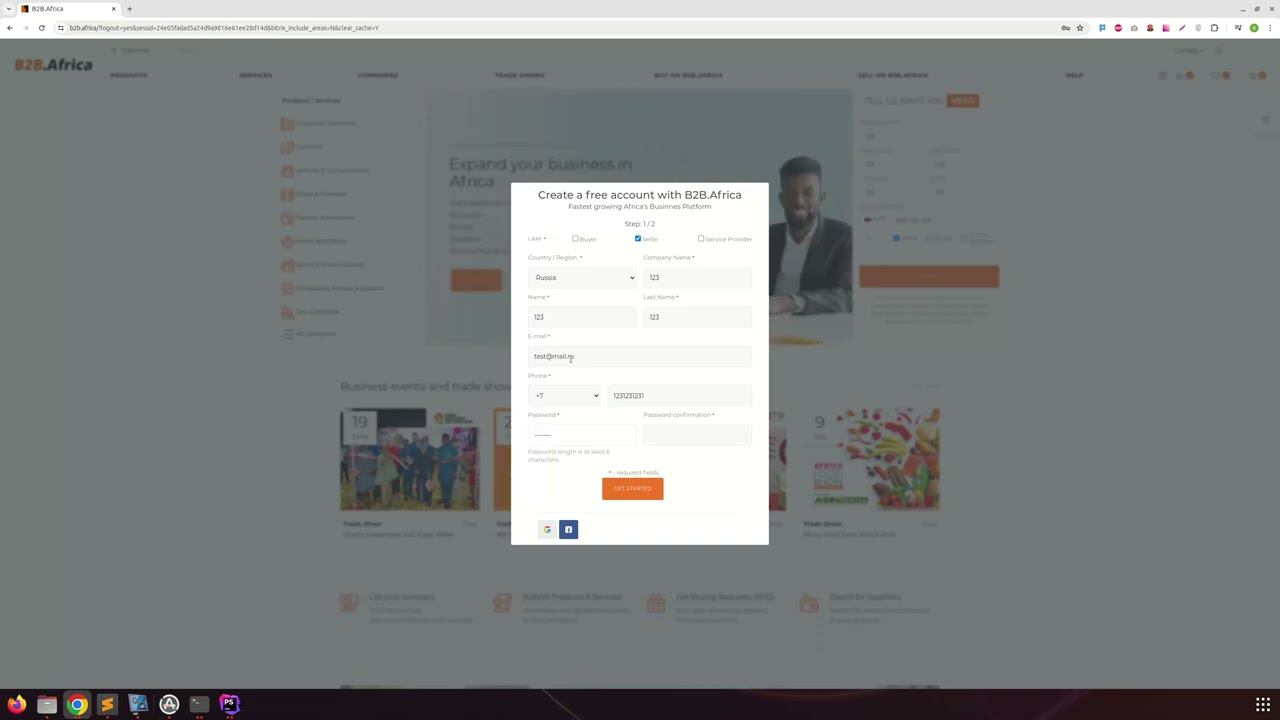The width and height of the screenshot is (1280, 720).
Task: Check the Service Provider checkbox
Action: click(x=701, y=239)
